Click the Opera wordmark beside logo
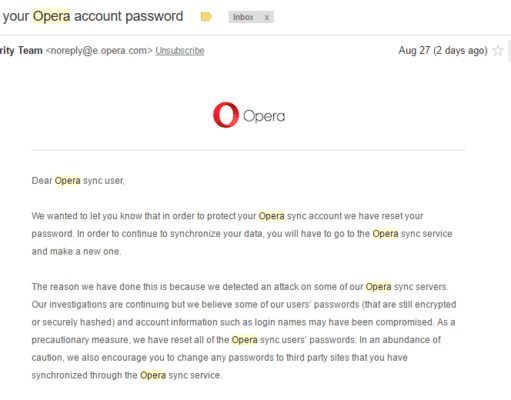 264,116
